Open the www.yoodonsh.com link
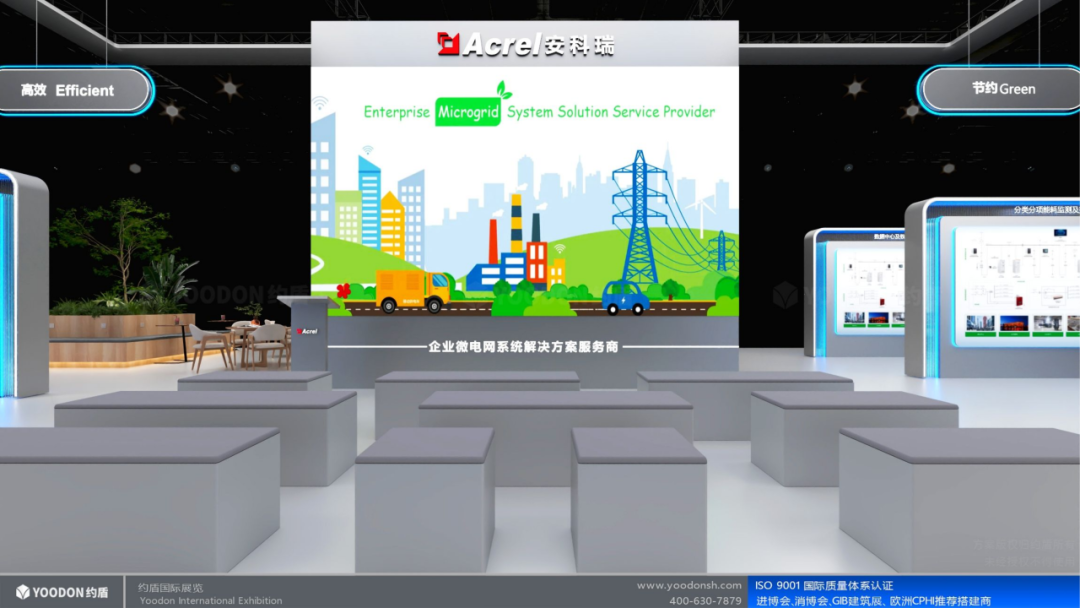1080x608 pixels. (x=689, y=585)
